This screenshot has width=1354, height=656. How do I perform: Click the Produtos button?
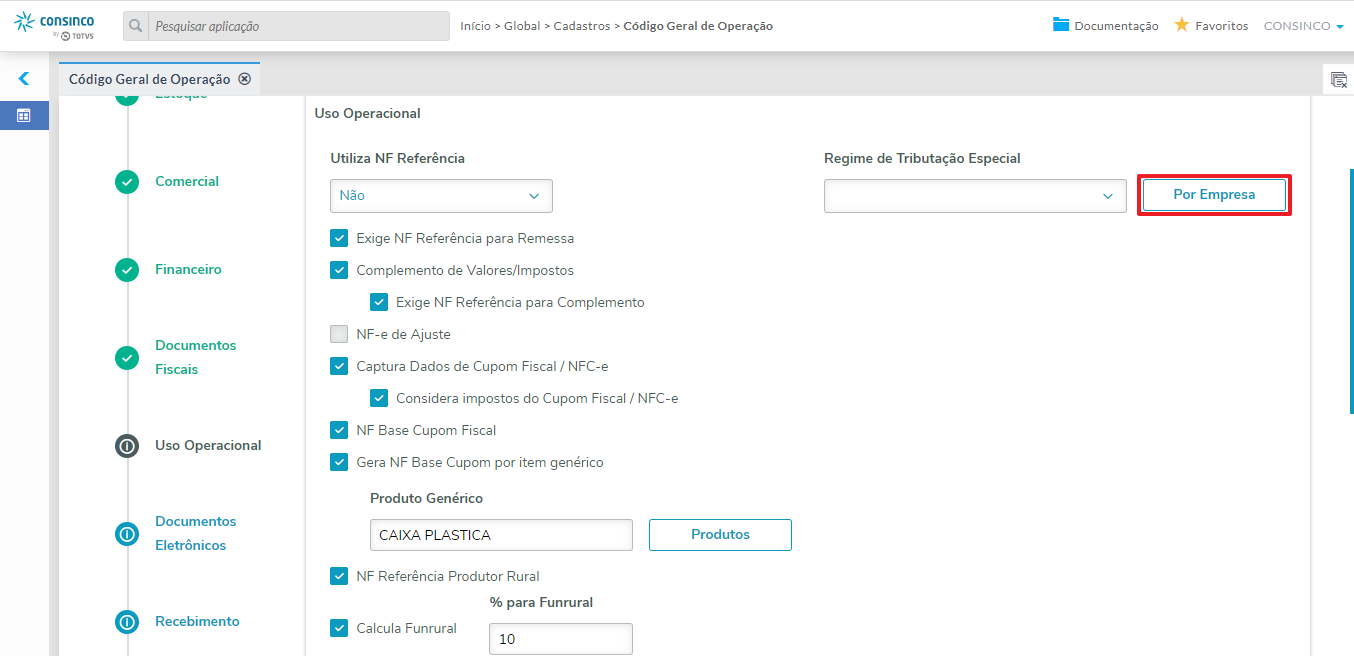(x=720, y=535)
